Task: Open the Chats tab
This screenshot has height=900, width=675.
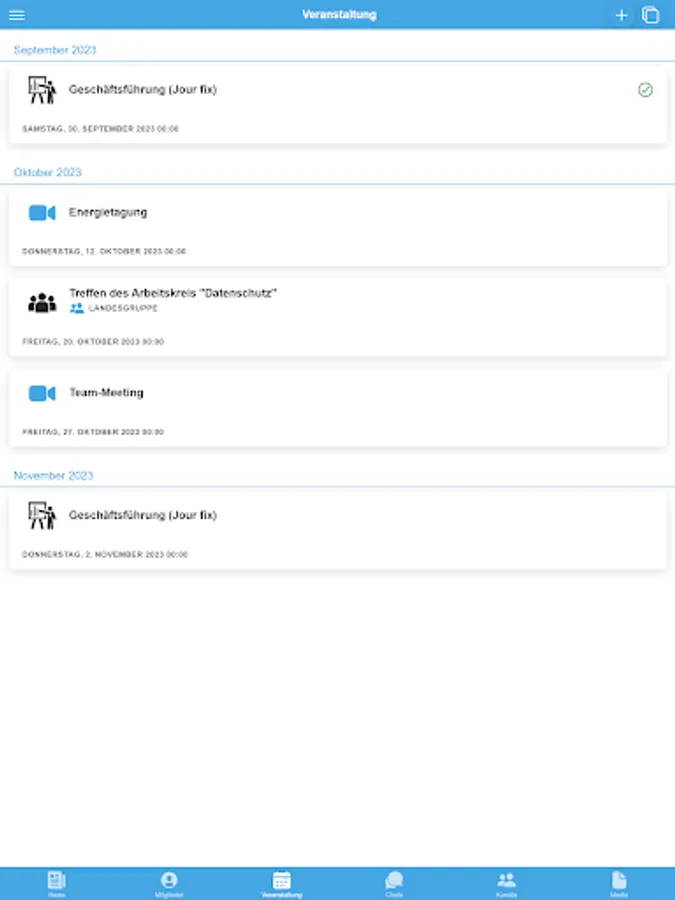Action: point(394,884)
